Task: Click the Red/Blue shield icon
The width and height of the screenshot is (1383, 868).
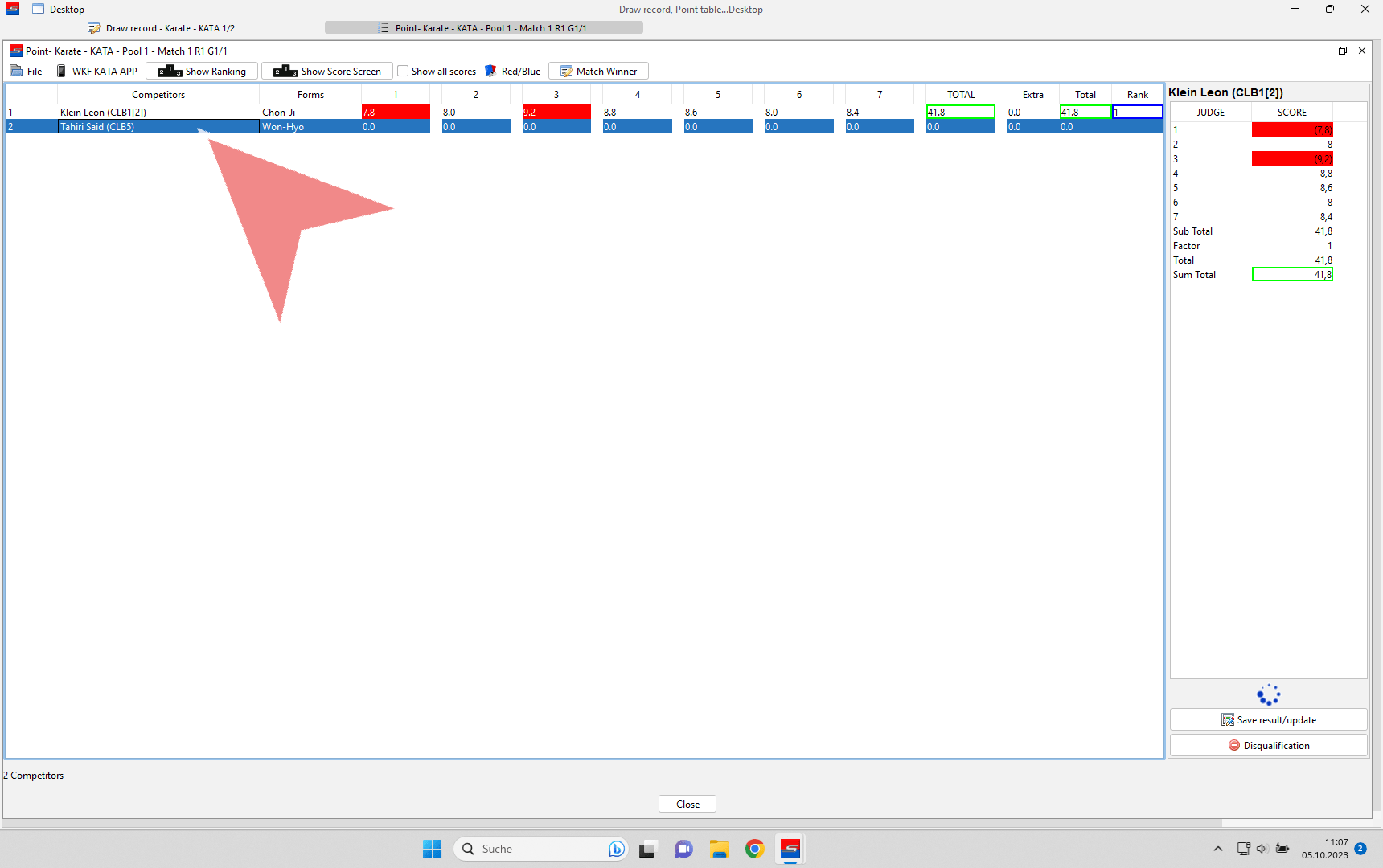Action: tap(490, 72)
